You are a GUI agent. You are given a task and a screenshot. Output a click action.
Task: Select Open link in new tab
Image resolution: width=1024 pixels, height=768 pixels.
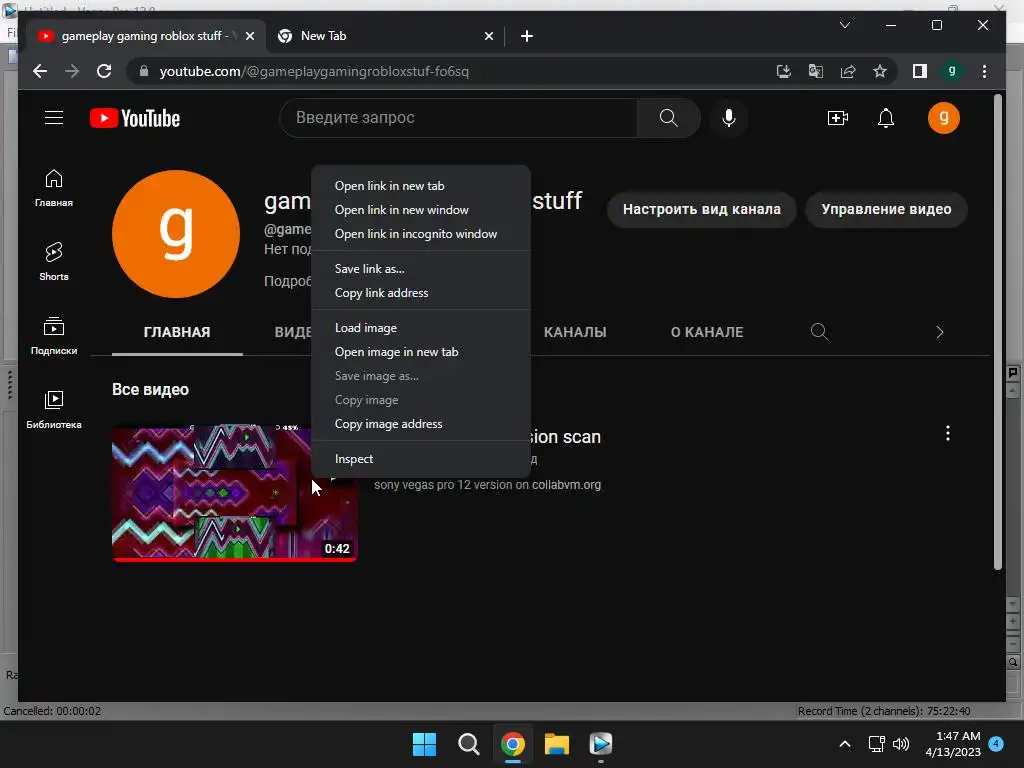coord(421,185)
